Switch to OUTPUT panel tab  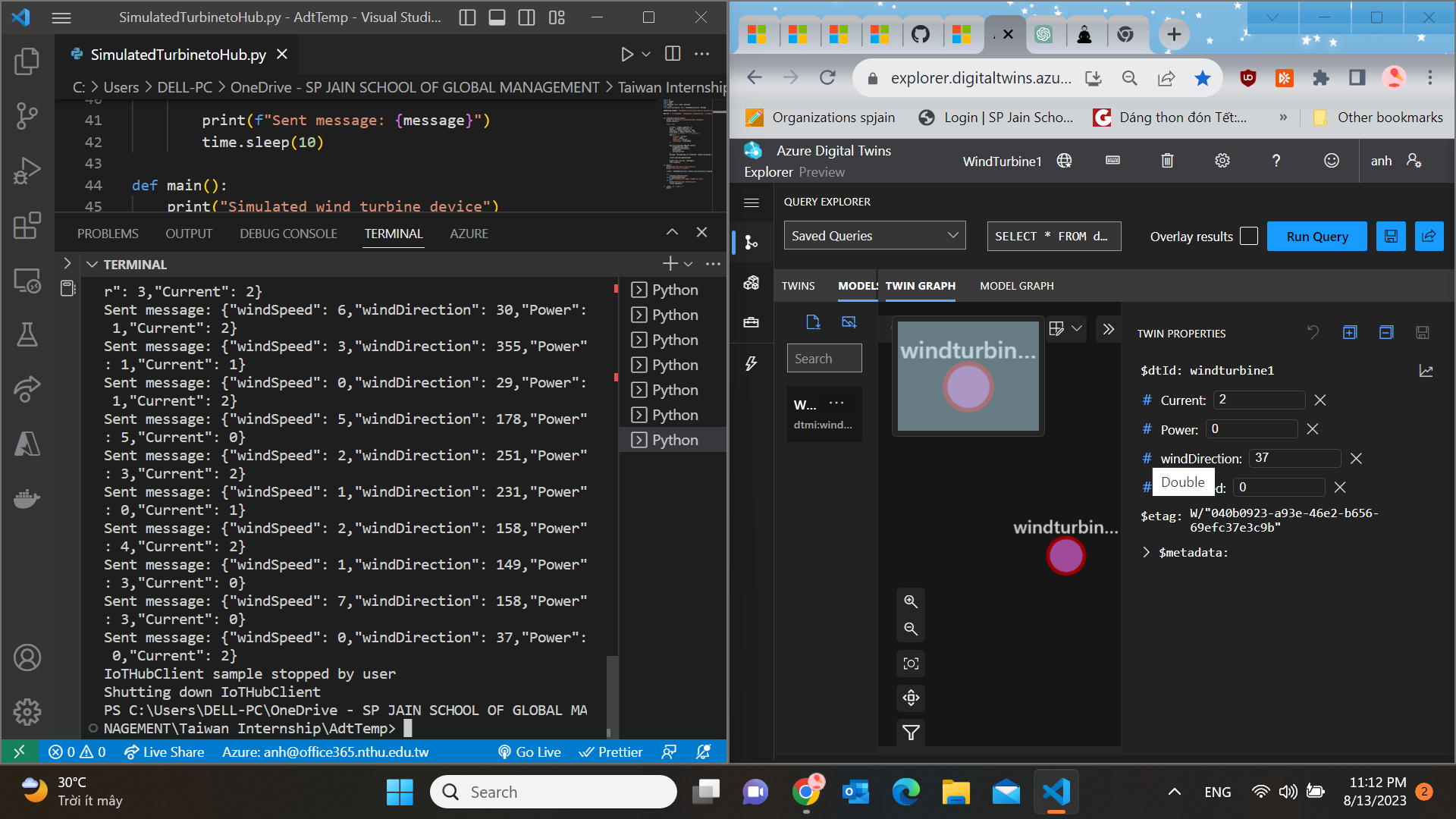point(189,234)
